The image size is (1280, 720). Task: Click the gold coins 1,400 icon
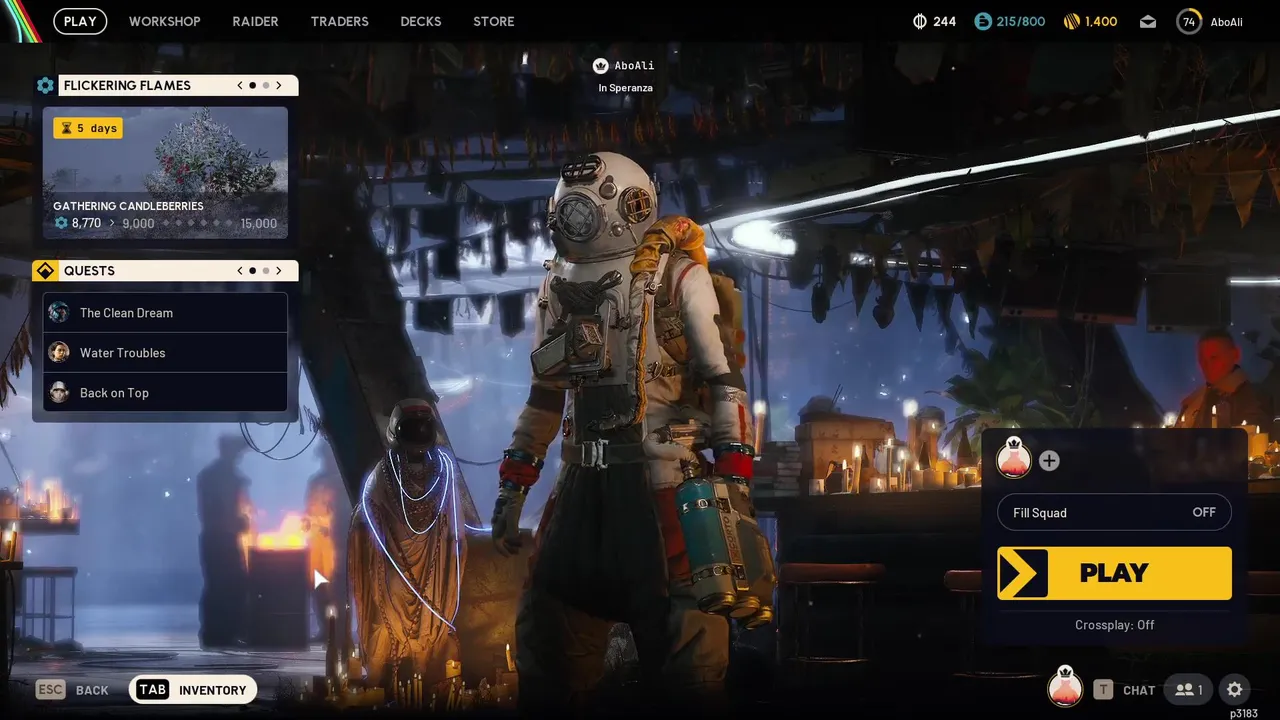1071,21
